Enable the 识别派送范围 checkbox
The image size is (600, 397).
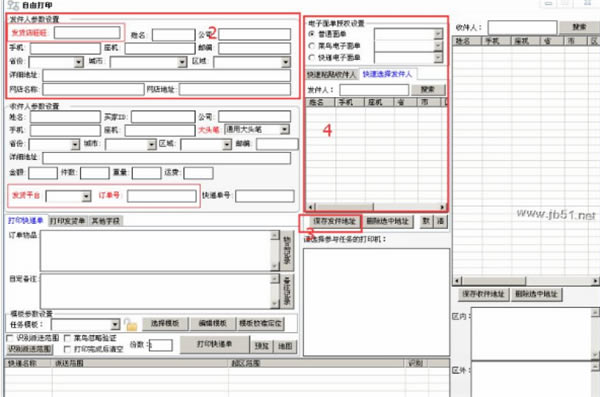[10, 338]
